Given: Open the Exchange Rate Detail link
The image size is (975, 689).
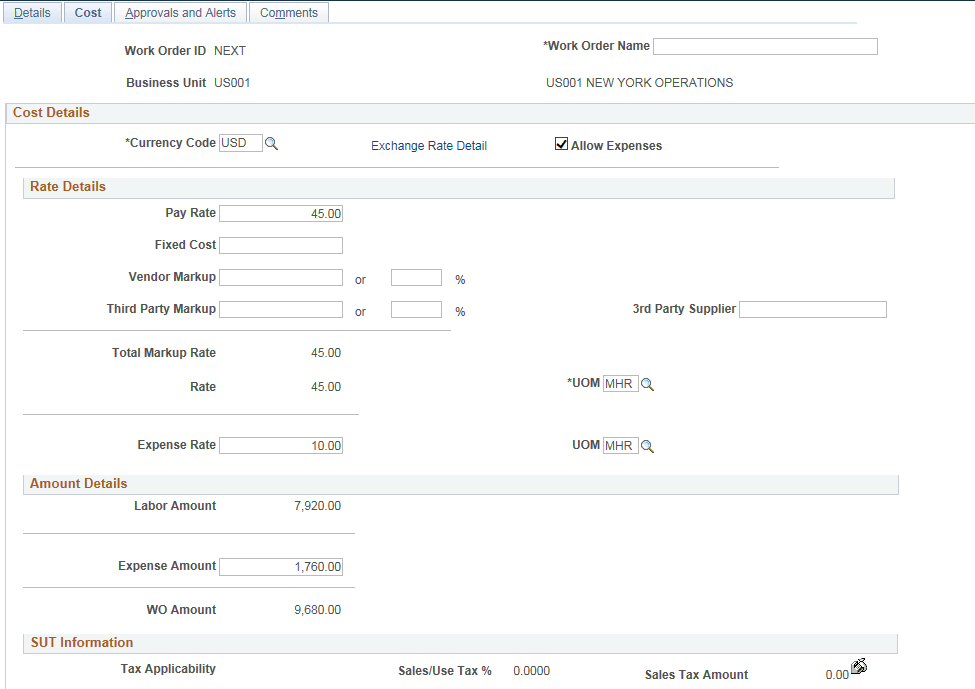Looking at the screenshot, I should (x=428, y=145).
